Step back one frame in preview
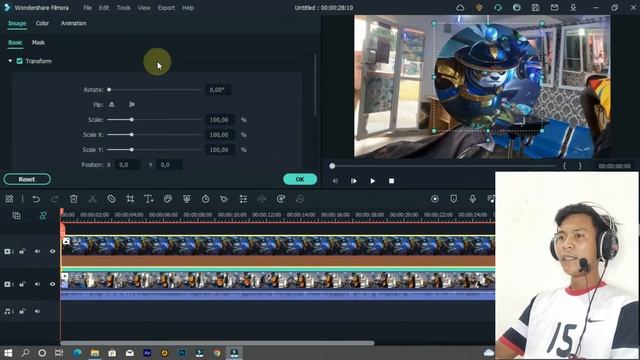The width and height of the screenshot is (640, 360). (x=335, y=181)
